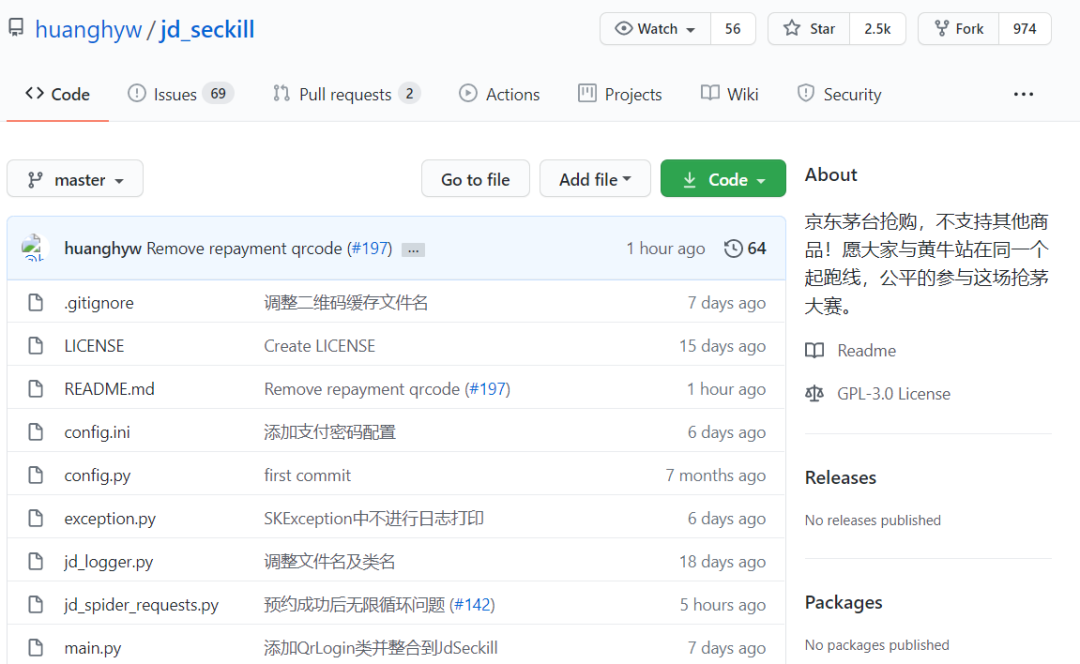Image resolution: width=1080 pixels, height=664 pixels.
Task: Click the Go to file button
Action: 475,179
